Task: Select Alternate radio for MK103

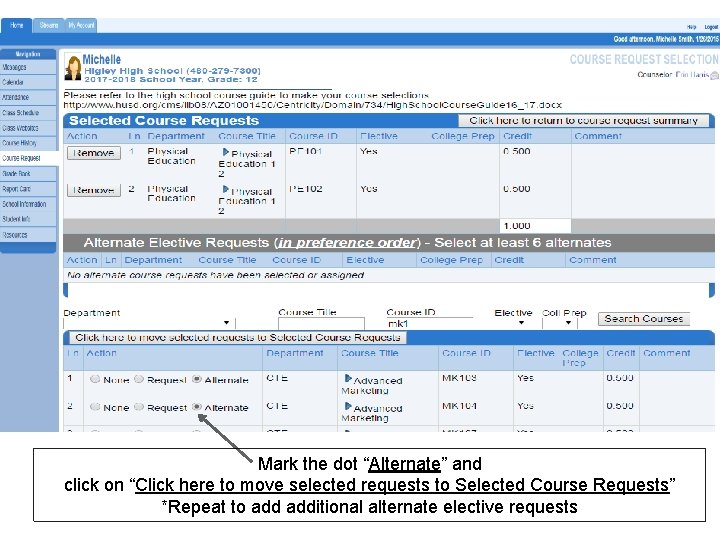Action: click(197, 379)
